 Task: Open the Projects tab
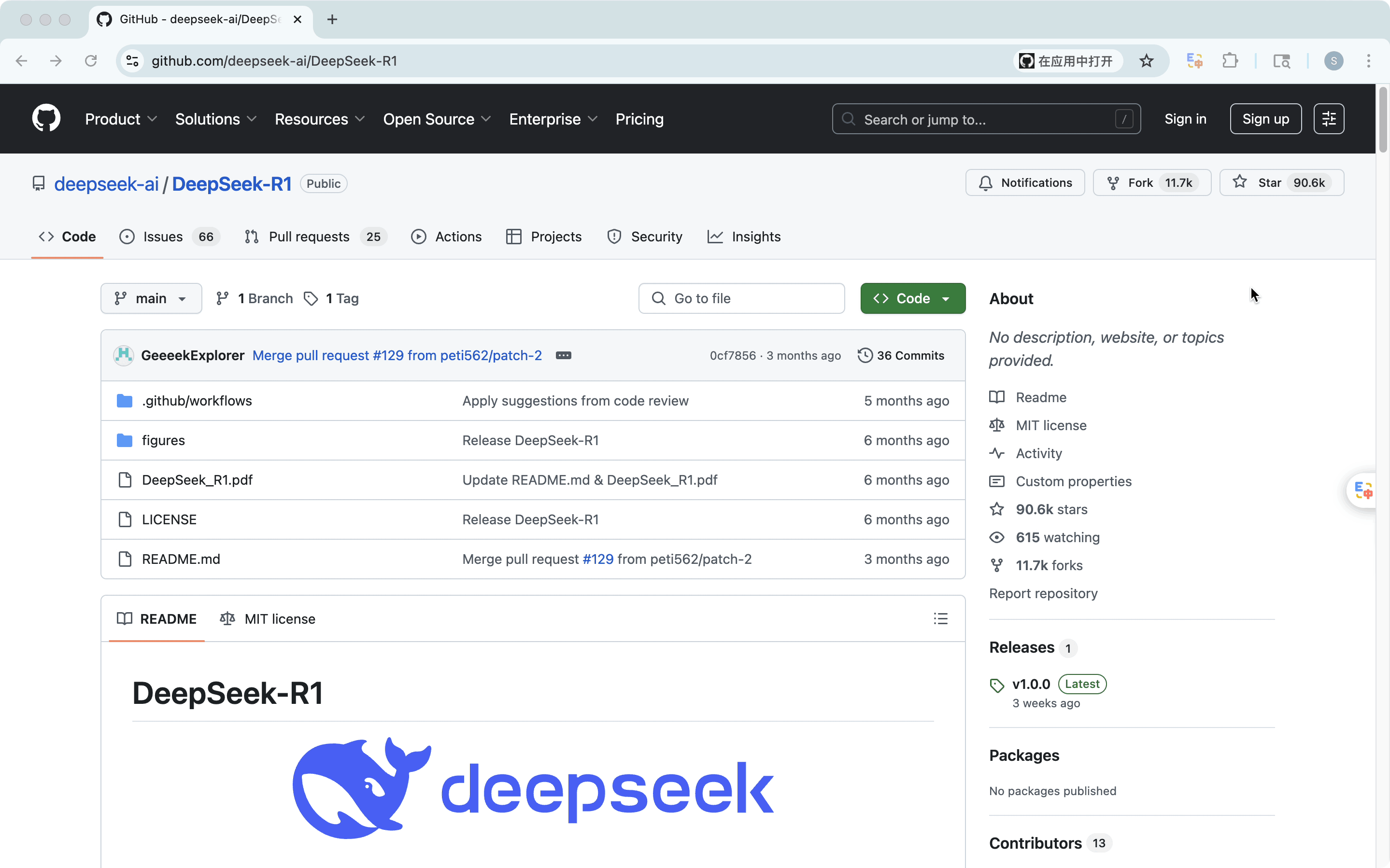544,237
